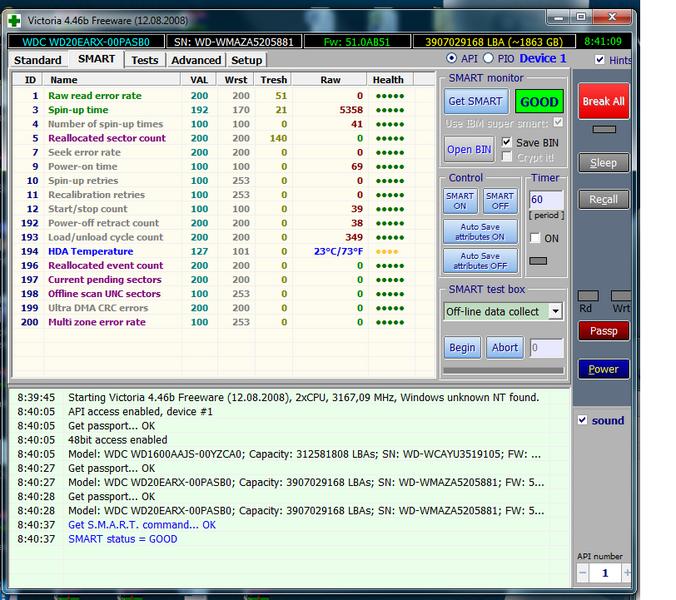Select the Raw read error rate row
676x600 pixels.
223,96
